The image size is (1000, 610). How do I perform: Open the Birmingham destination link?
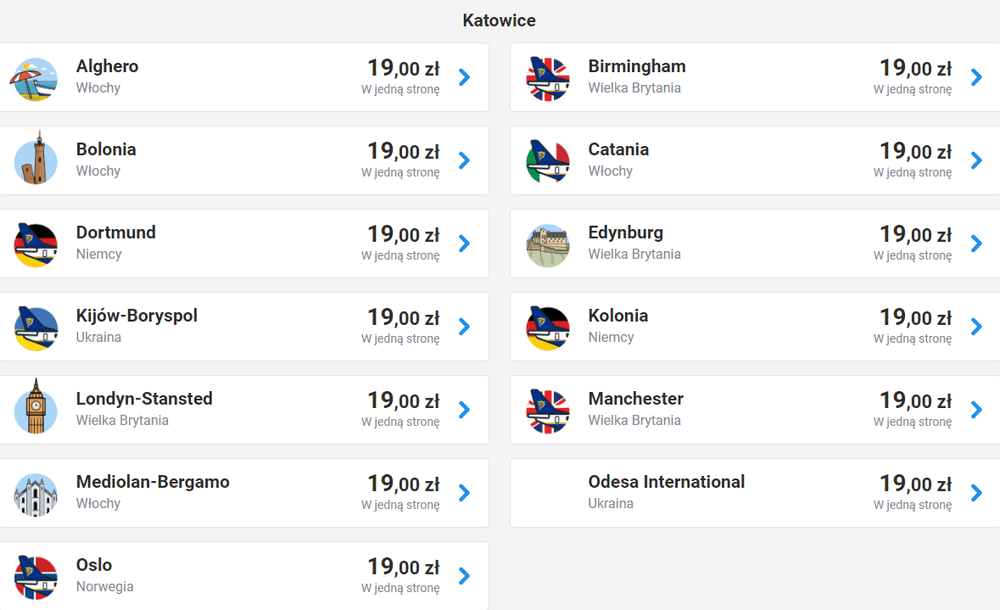637,67
